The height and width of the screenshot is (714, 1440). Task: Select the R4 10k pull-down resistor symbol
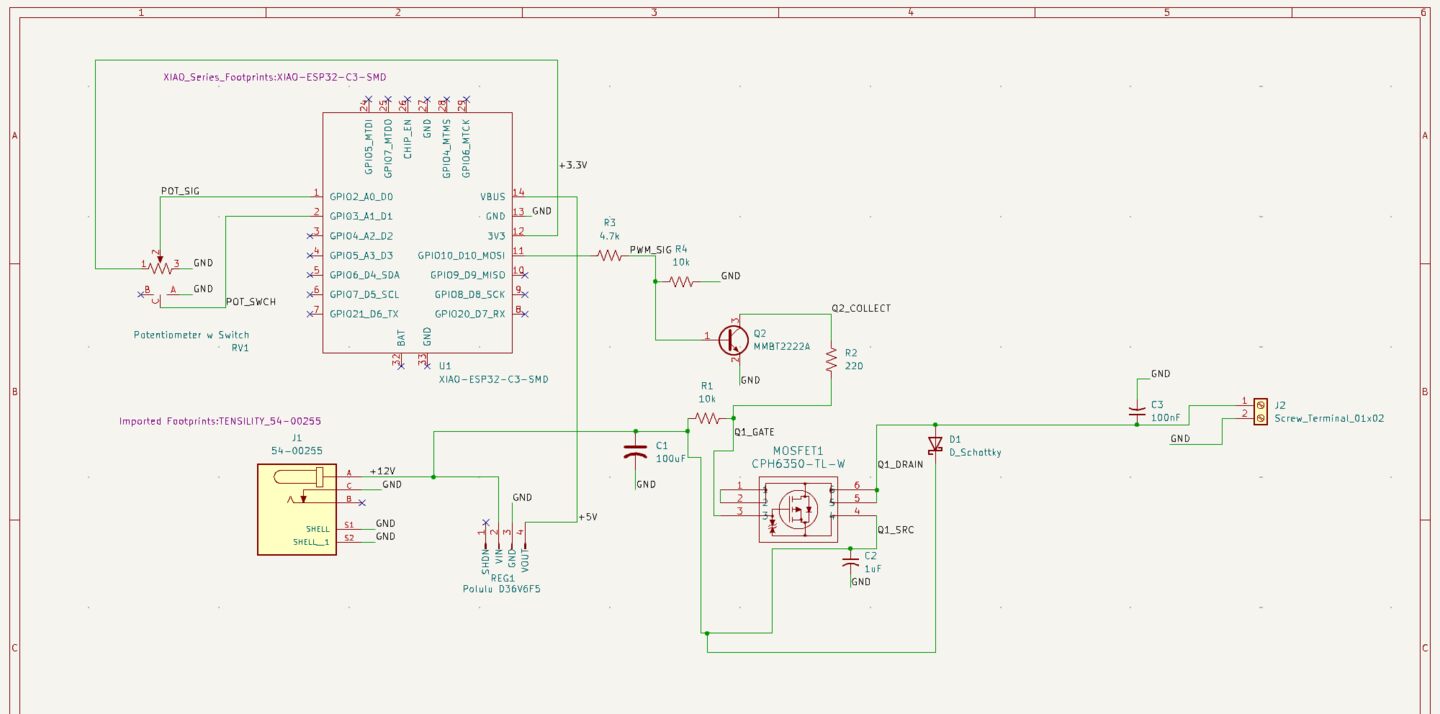(x=682, y=282)
